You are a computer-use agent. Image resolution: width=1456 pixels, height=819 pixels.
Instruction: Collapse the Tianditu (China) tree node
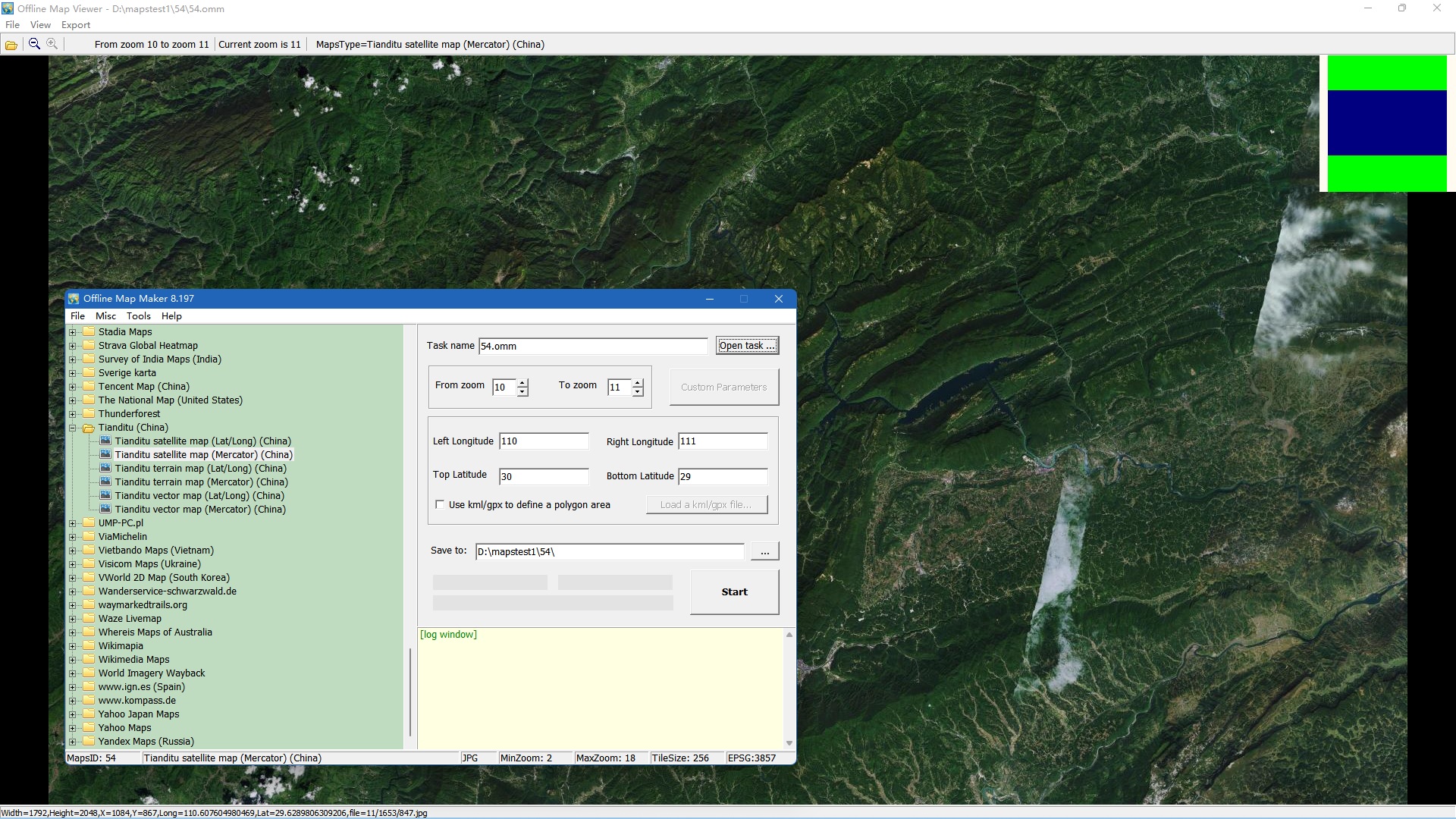73,428
